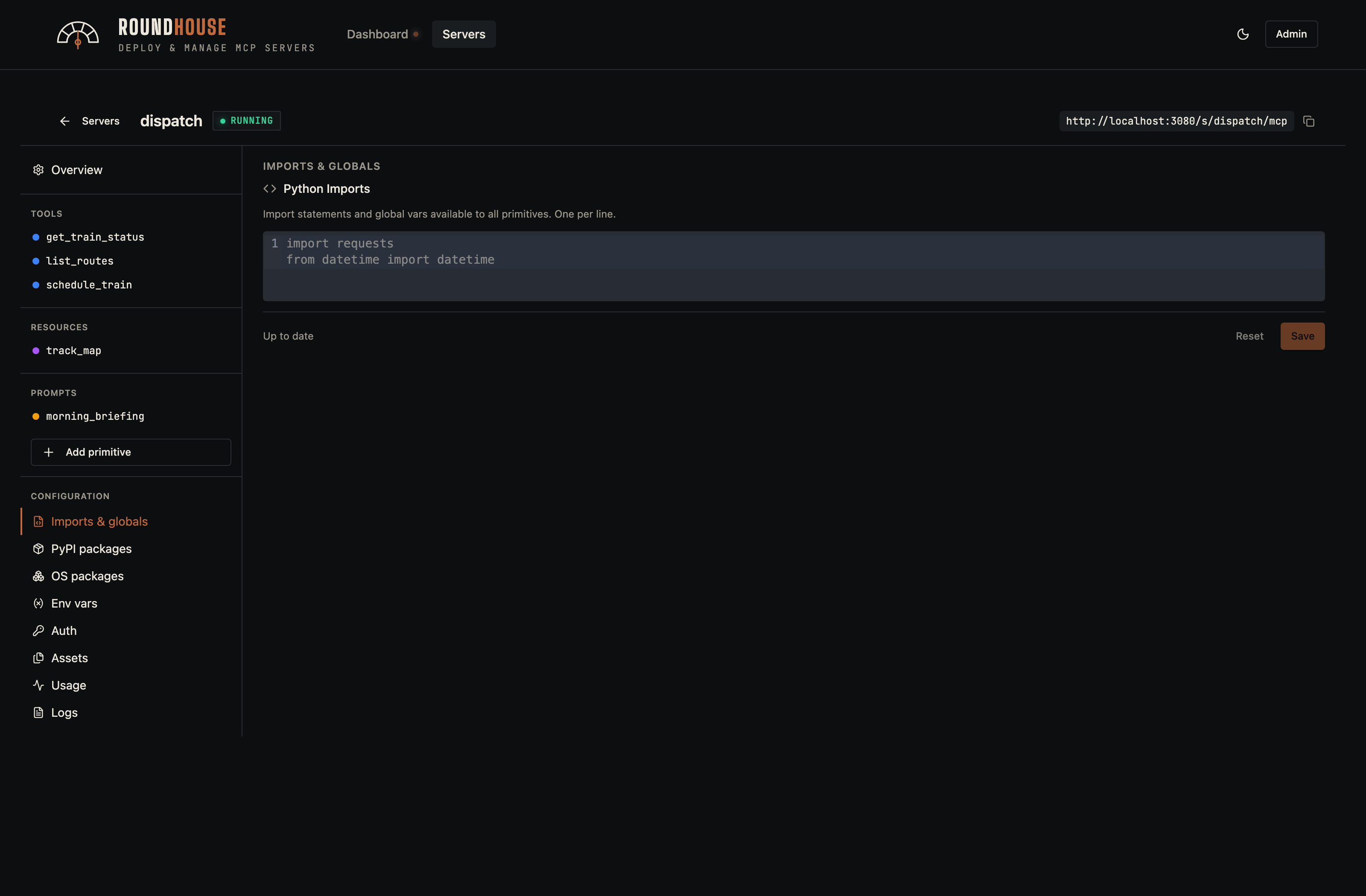This screenshot has height=896, width=1366.
Task: Open the morning_briefing prompt
Action: pyautogui.click(x=131, y=416)
